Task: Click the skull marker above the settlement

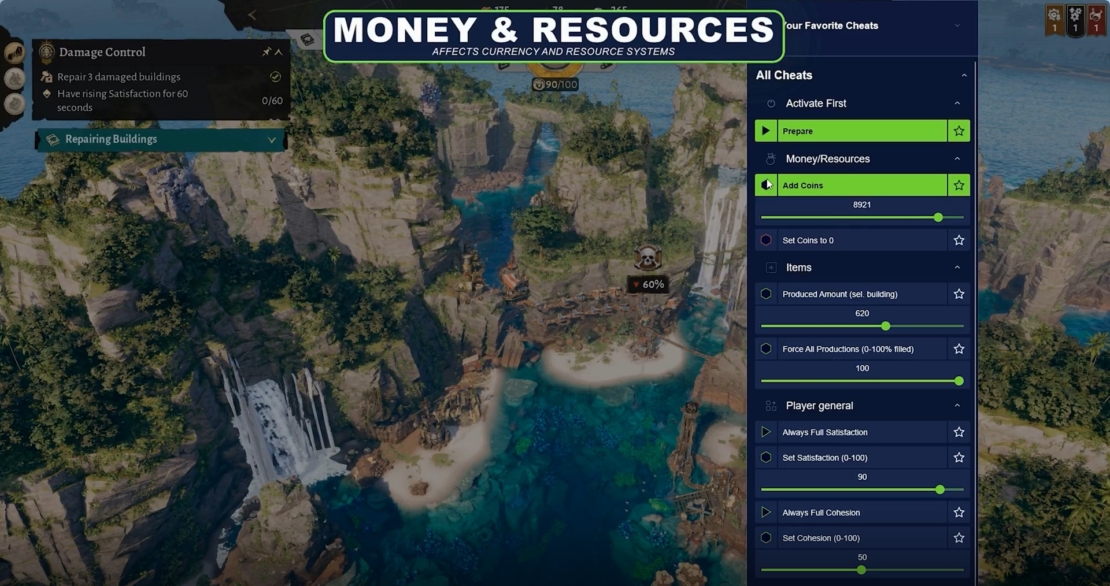Action: (647, 258)
